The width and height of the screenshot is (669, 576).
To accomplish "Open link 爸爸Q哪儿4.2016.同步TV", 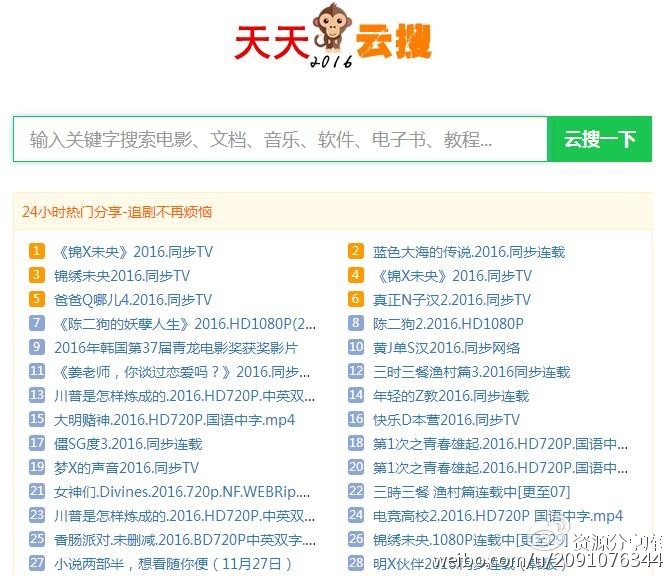I will coord(133,300).
